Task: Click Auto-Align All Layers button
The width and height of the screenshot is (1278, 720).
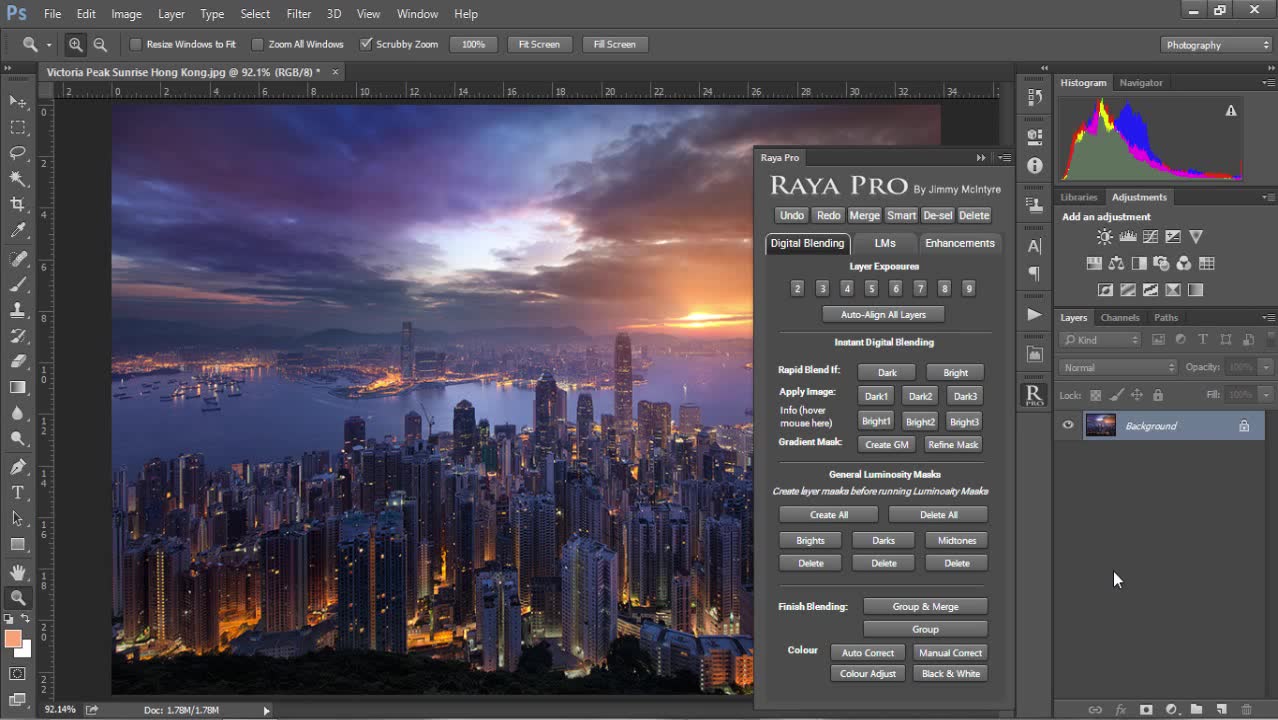Action: (x=883, y=314)
